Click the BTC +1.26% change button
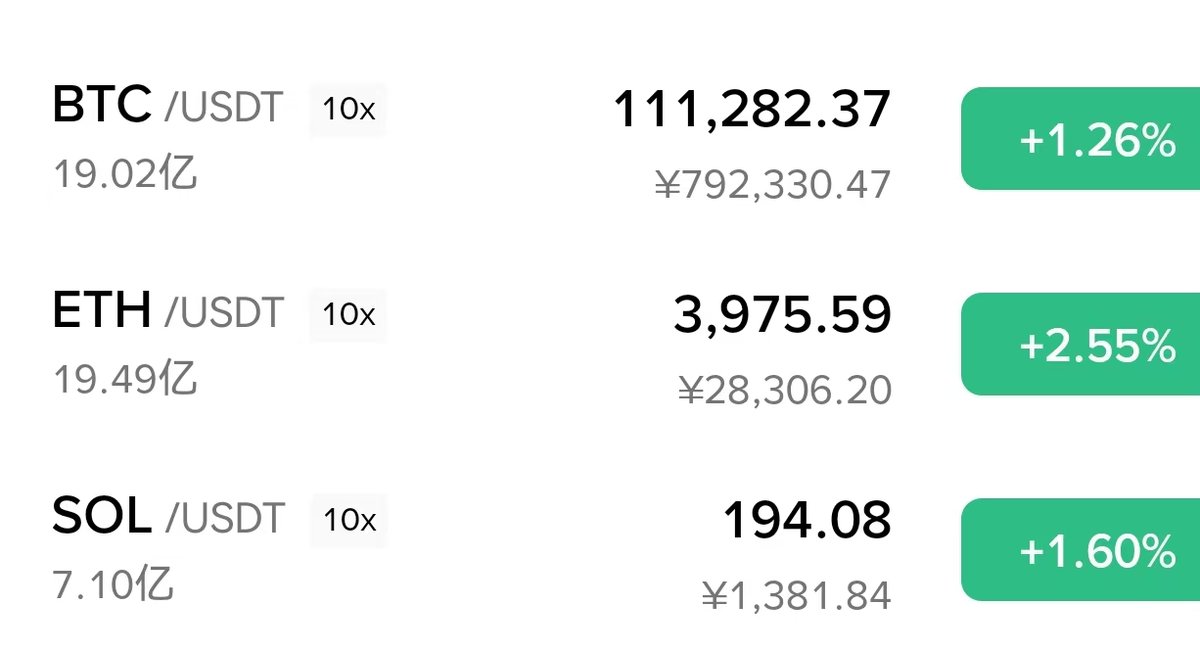The width and height of the screenshot is (1200, 651). click(1080, 139)
